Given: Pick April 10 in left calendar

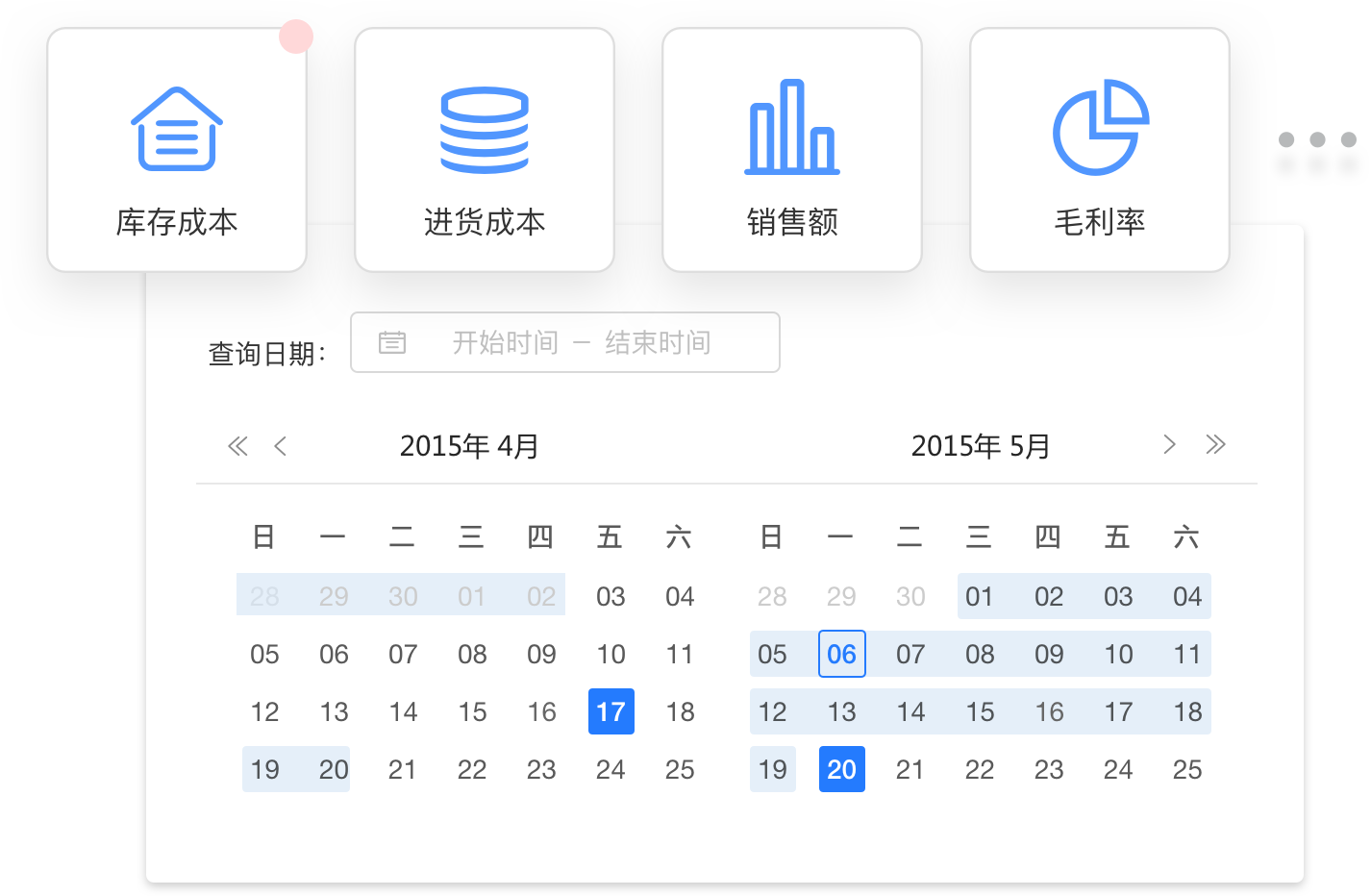Looking at the screenshot, I should coord(611,654).
